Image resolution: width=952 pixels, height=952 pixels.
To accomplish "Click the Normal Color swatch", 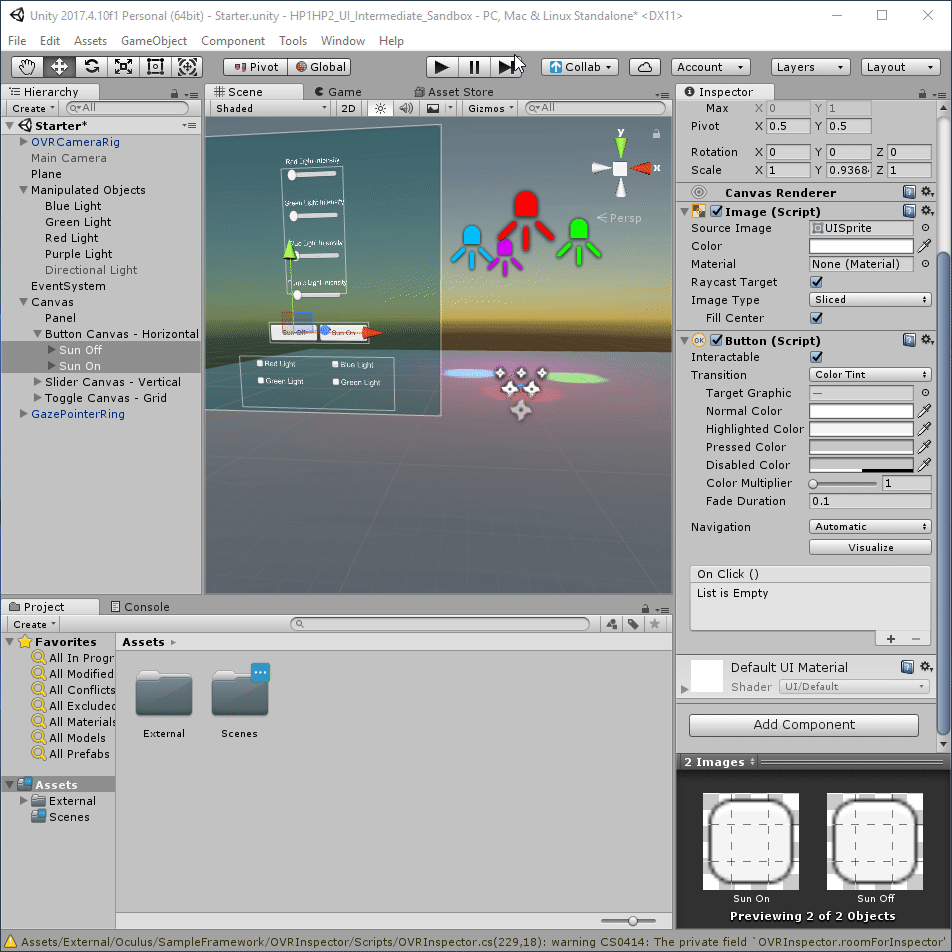I will [860, 411].
